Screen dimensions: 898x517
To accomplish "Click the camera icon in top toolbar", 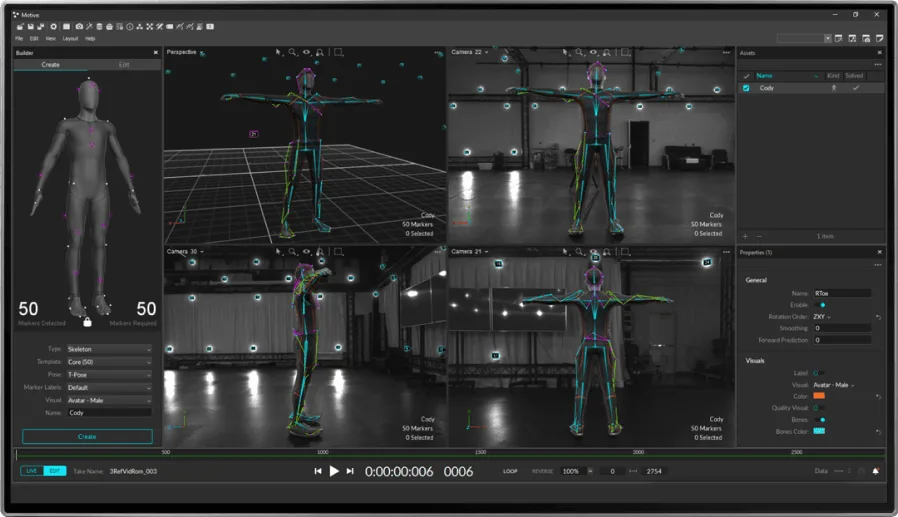I will [x=80, y=27].
